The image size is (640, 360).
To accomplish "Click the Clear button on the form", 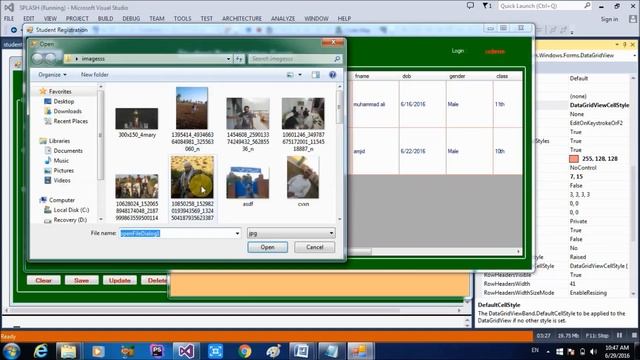I will pyautogui.click(x=44, y=280).
